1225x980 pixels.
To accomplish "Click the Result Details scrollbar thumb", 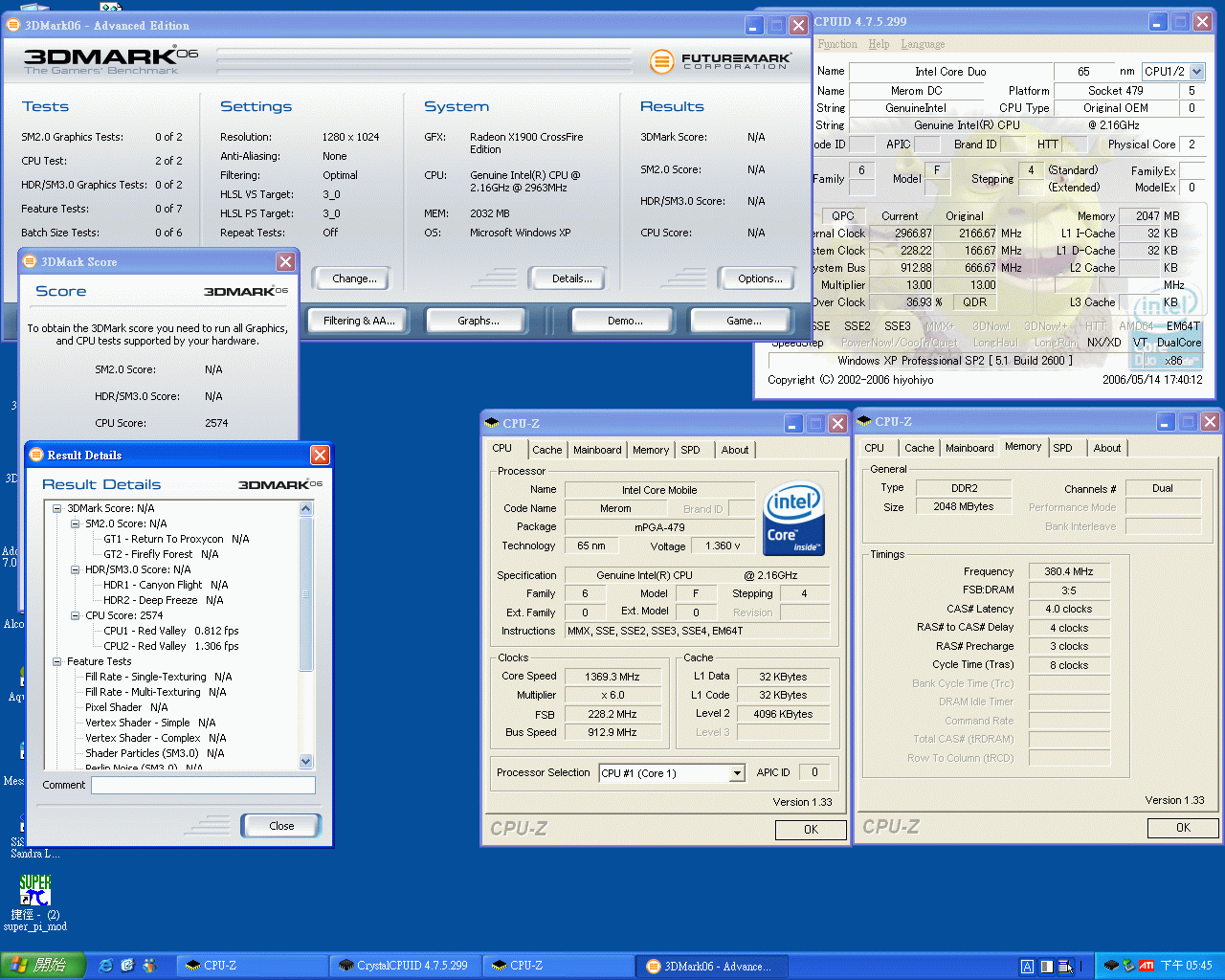I will point(306,593).
